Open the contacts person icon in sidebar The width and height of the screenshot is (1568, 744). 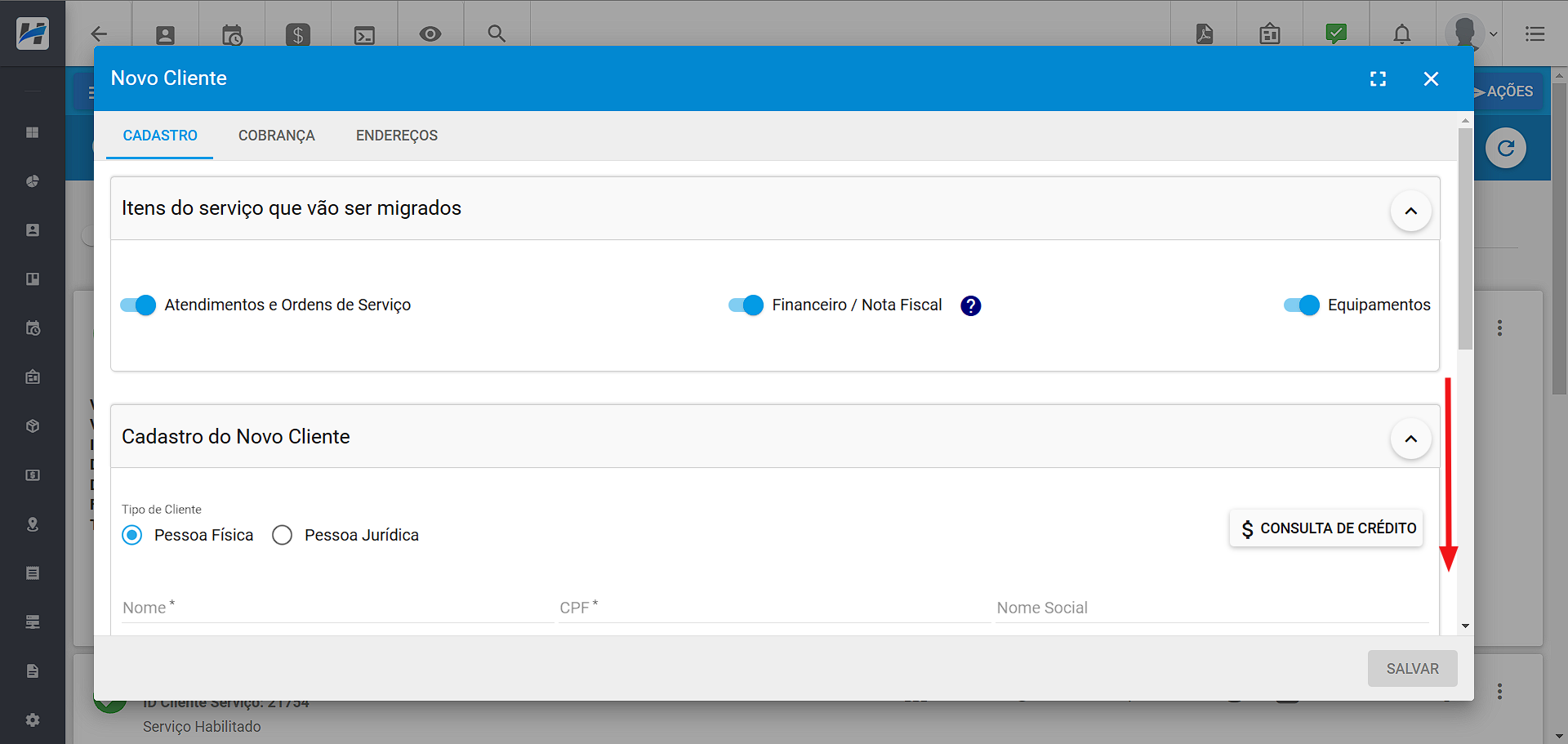(x=33, y=230)
